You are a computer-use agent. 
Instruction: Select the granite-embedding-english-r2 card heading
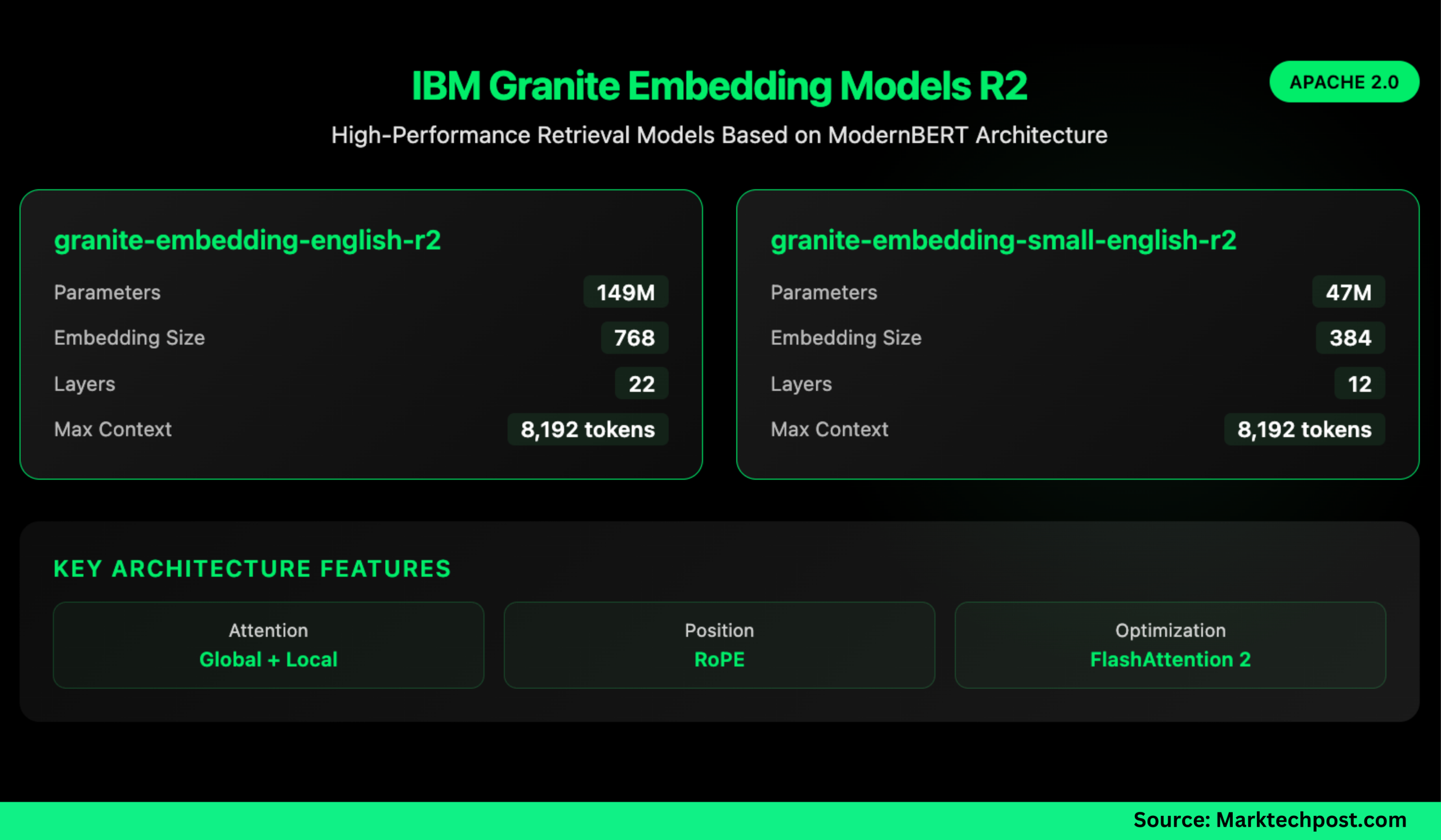[x=247, y=240]
